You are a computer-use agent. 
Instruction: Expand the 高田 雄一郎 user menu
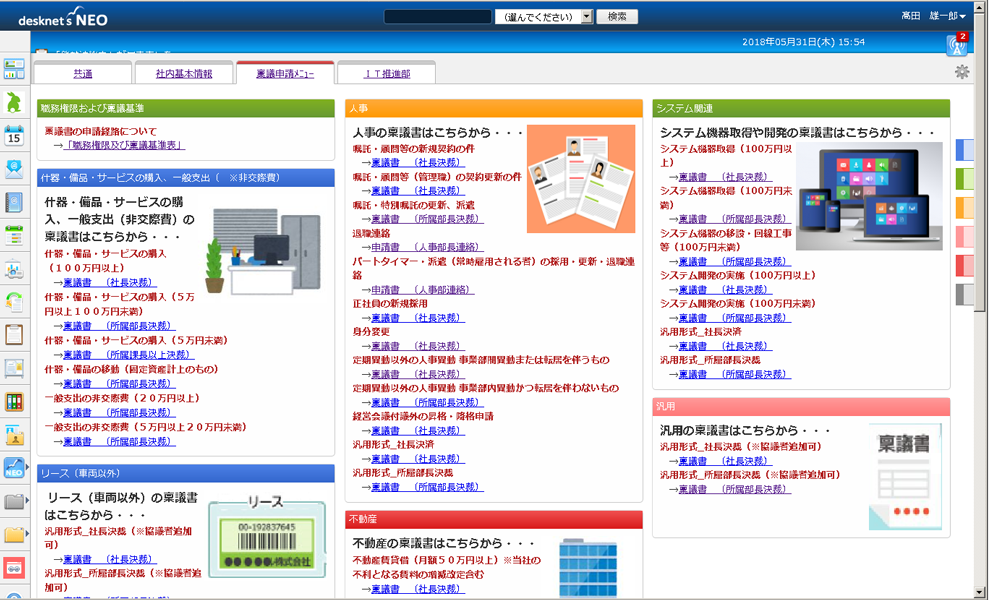(933, 17)
